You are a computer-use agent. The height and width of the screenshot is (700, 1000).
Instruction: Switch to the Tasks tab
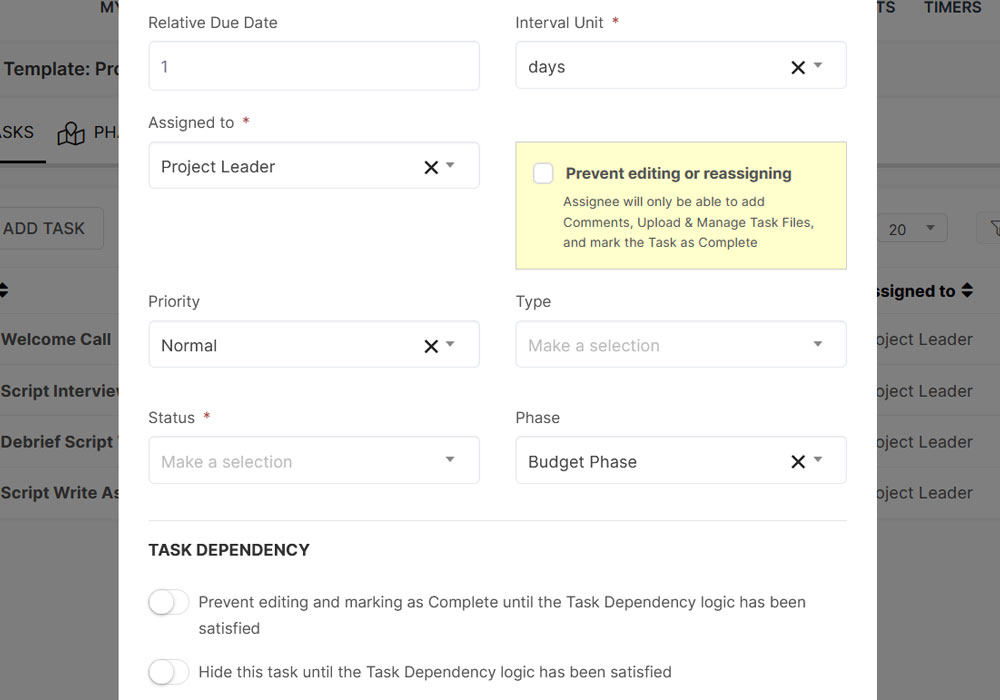pyautogui.click(x=17, y=132)
